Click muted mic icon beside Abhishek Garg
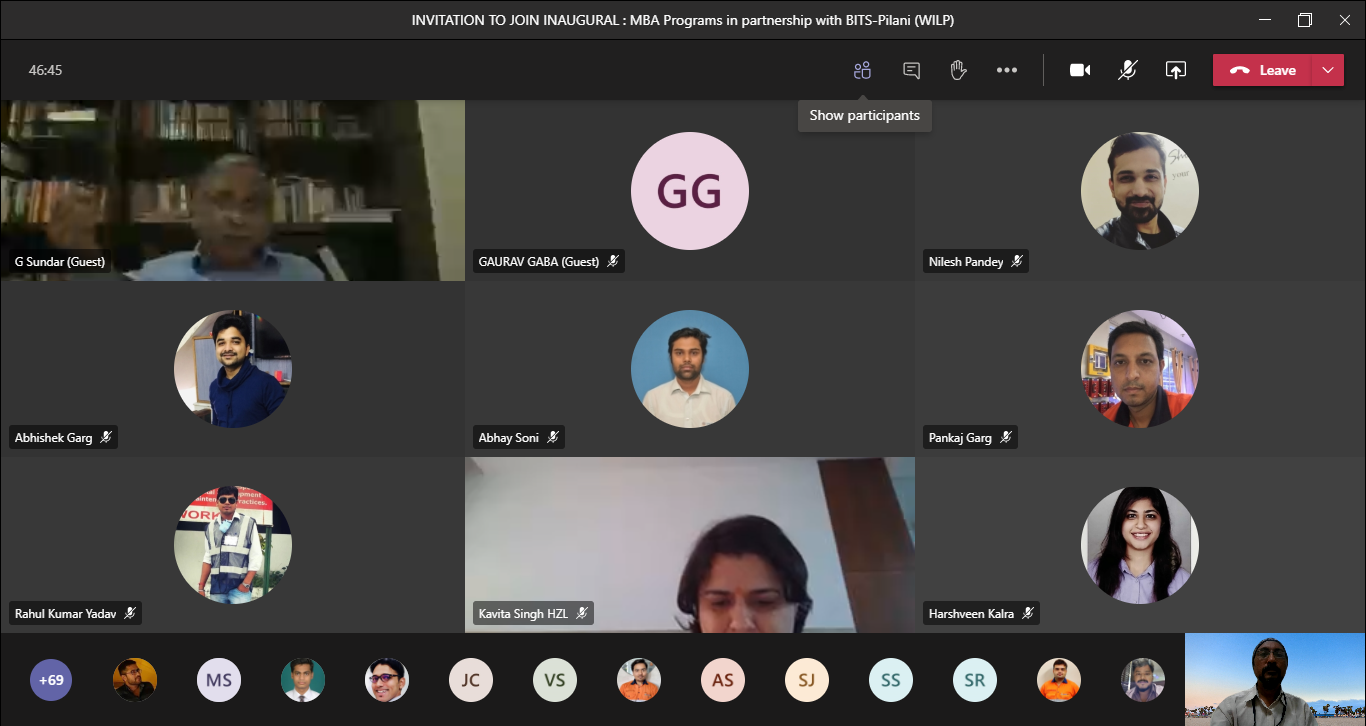Viewport: 1366px width, 726px height. point(106,438)
